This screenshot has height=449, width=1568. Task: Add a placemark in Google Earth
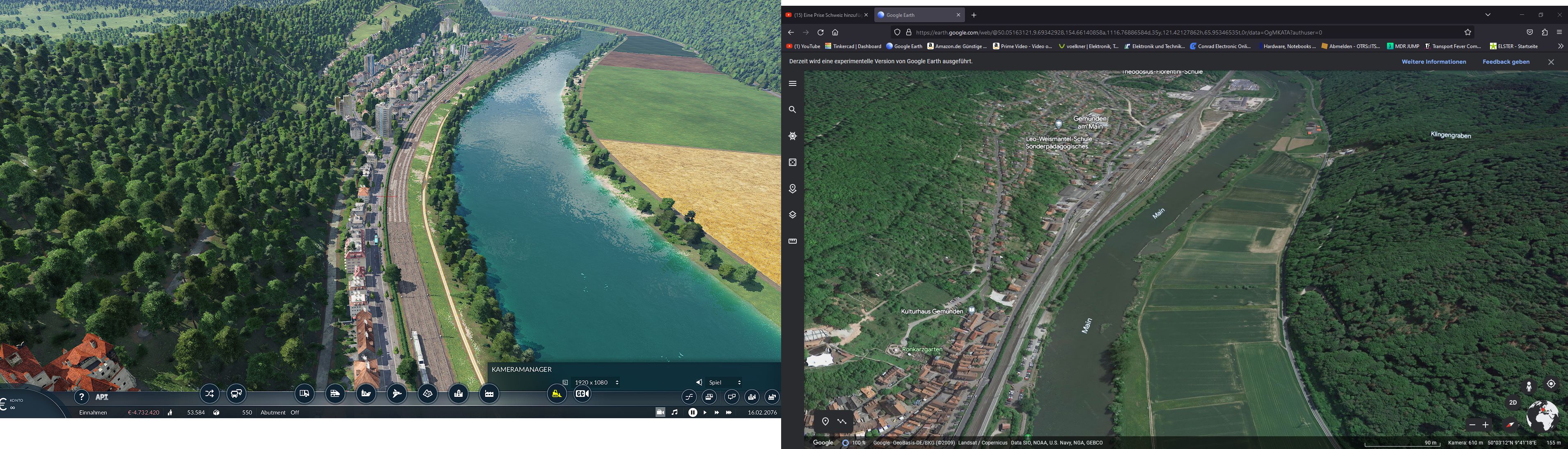click(825, 421)
